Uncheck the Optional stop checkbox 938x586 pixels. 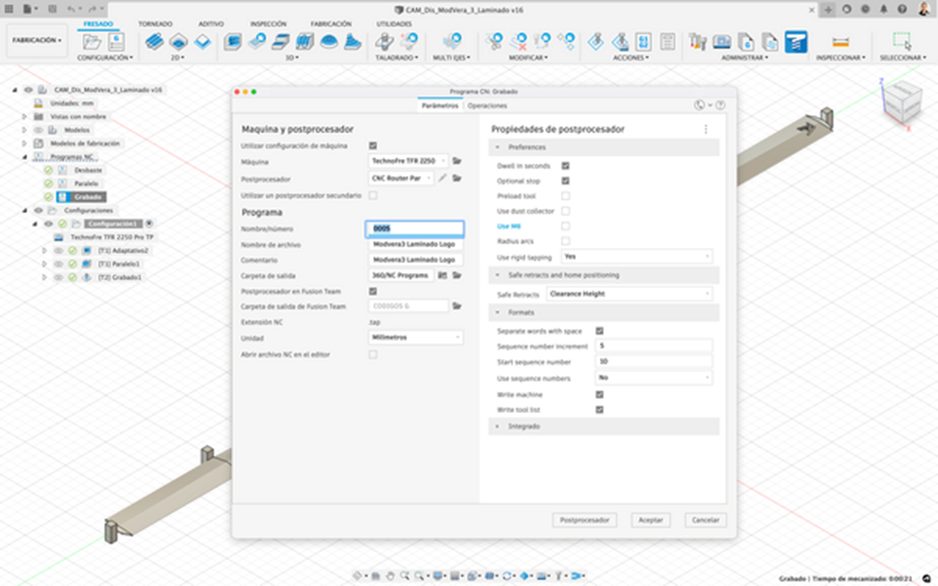(565, 181)
